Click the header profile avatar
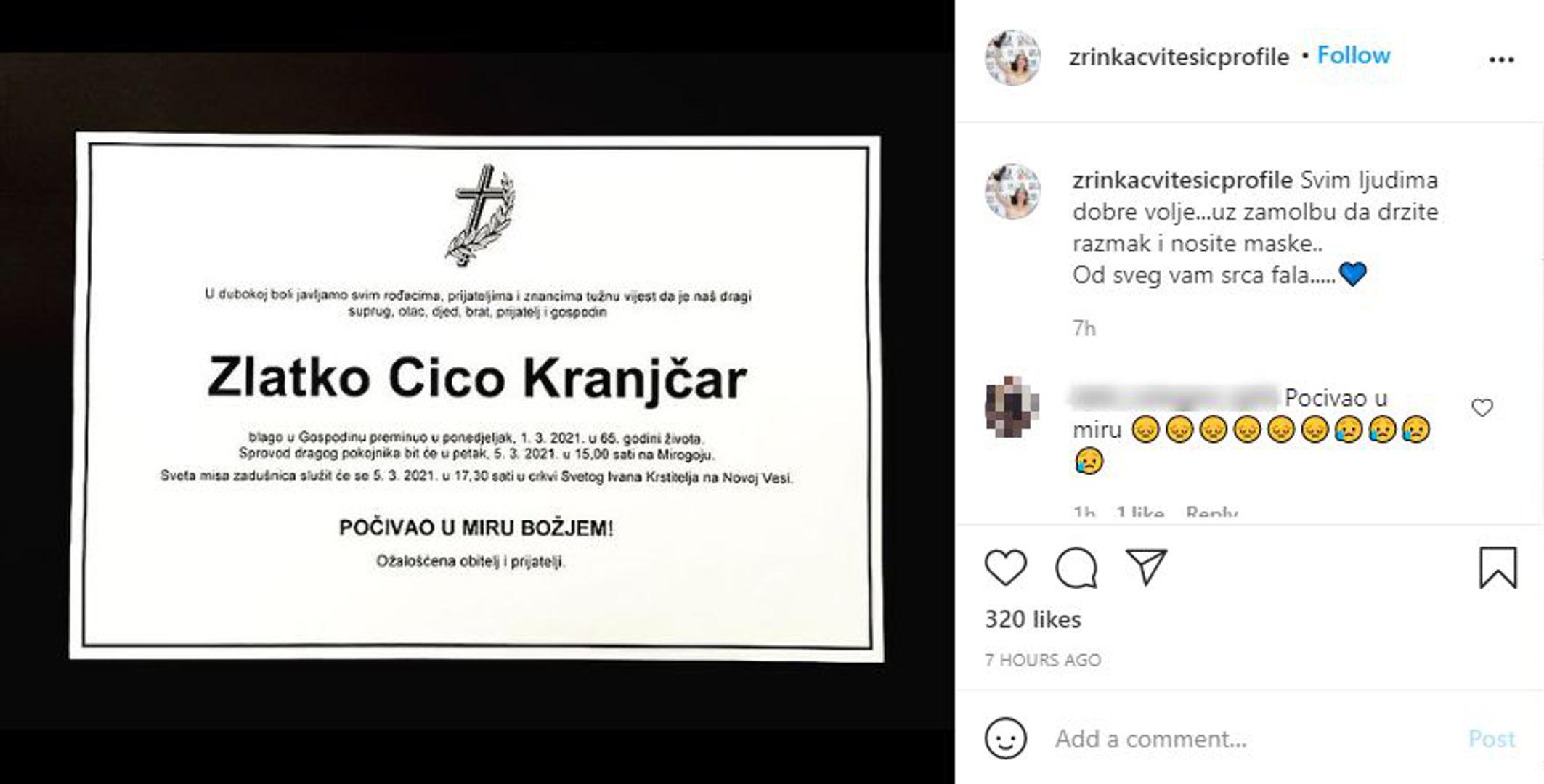This screenshot has height=784, width=1544. point(1012,57)
